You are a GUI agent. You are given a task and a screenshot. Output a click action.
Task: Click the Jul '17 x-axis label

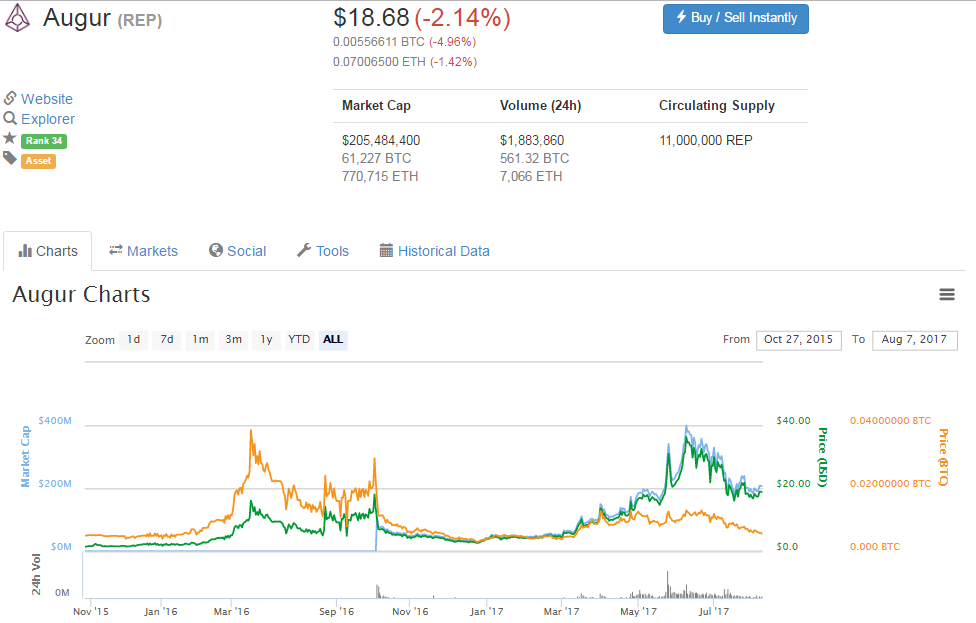click(713, 611)
